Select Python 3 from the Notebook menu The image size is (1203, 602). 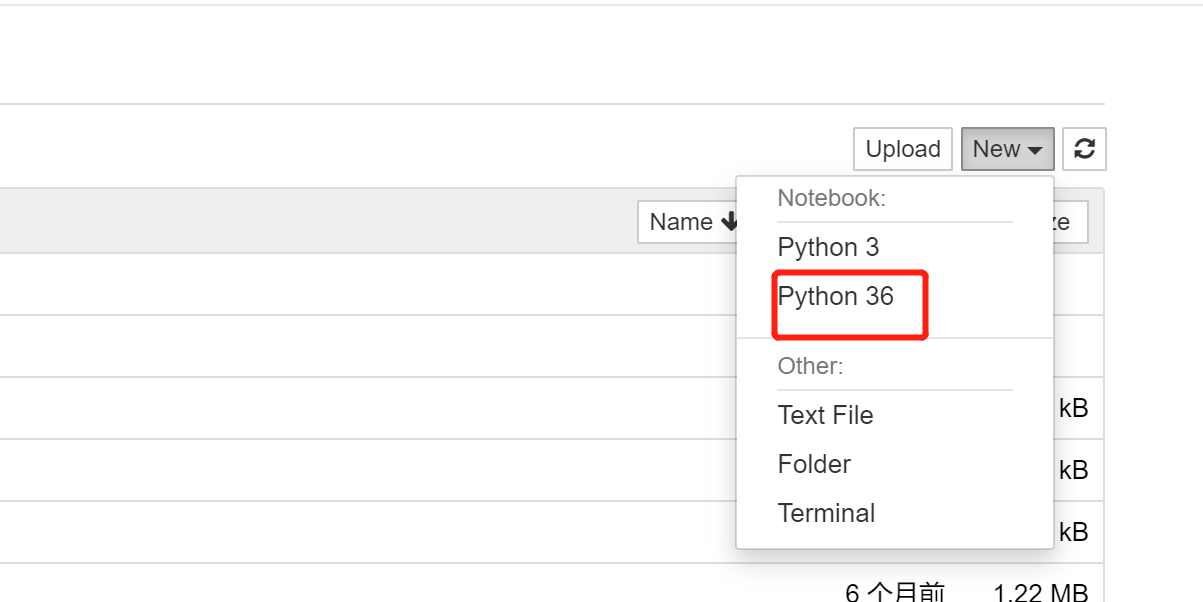click(x=828, y=246)
